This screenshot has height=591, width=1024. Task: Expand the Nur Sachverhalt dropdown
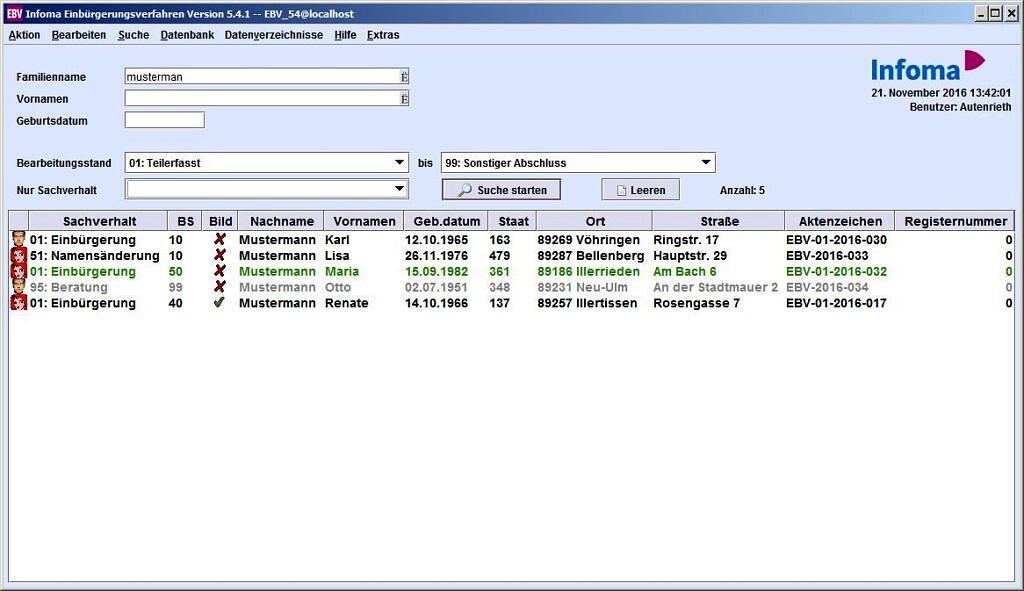[399, 189]
